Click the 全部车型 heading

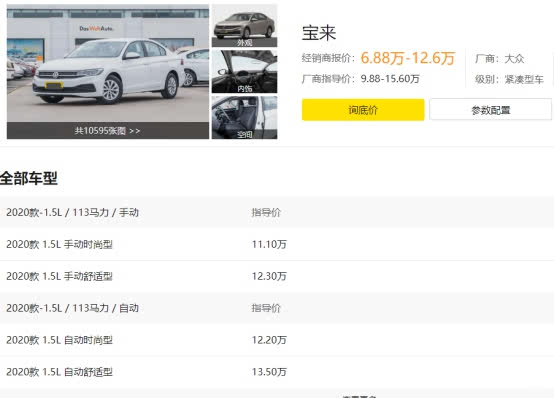(x=29, y=178)
